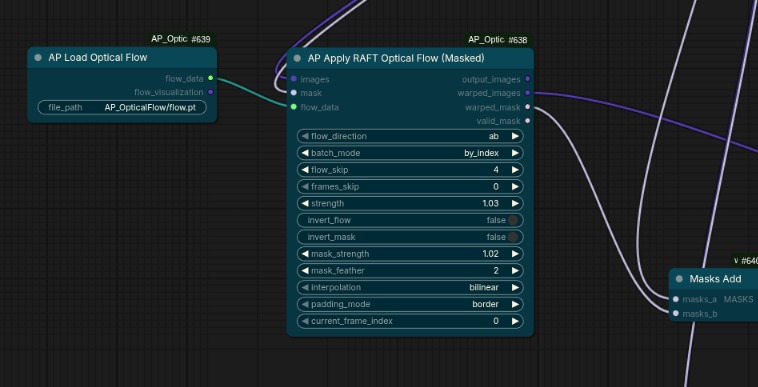The height and width of the screenshot is (387, 758).
Task: Select previous padding_mode option
Action: click(x=305, y=304)
